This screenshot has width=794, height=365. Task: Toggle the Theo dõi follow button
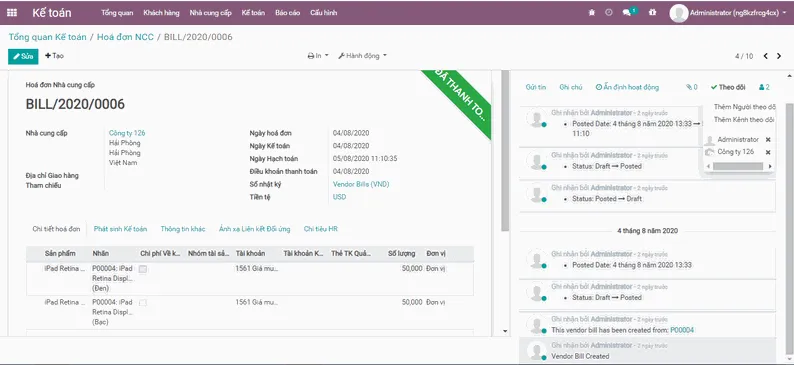pyautogui.click(x=728, y=87)
